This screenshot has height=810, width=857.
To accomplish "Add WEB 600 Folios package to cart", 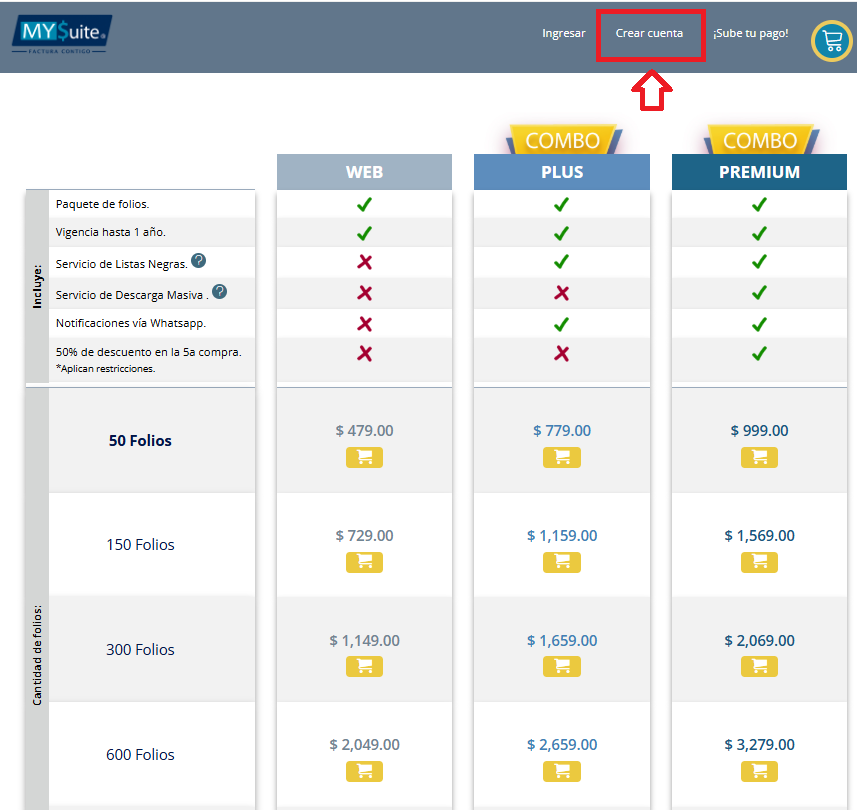I will pos(364,771).
